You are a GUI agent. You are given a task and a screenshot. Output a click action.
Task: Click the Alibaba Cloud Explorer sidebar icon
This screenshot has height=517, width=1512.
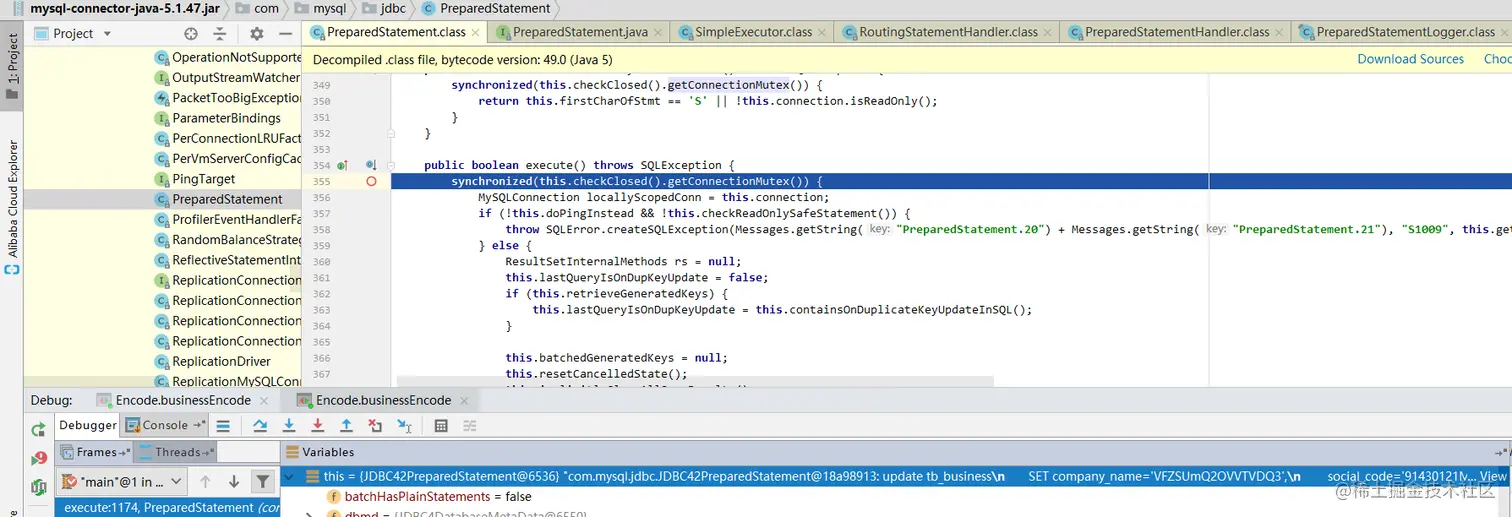click(12, 270)
